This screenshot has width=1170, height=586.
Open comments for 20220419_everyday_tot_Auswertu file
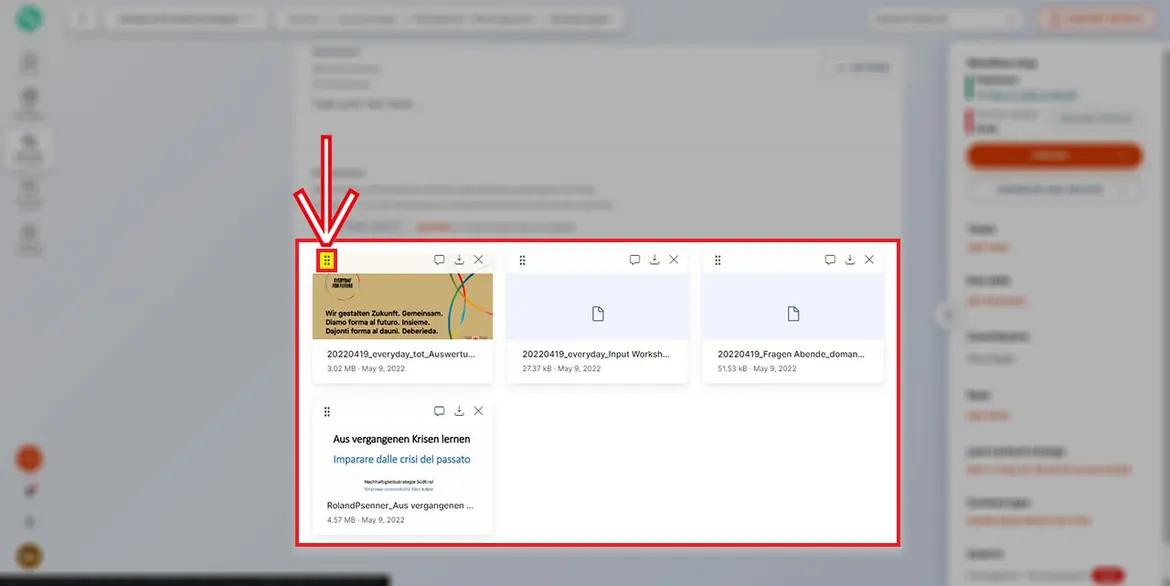tap(439, 260)
